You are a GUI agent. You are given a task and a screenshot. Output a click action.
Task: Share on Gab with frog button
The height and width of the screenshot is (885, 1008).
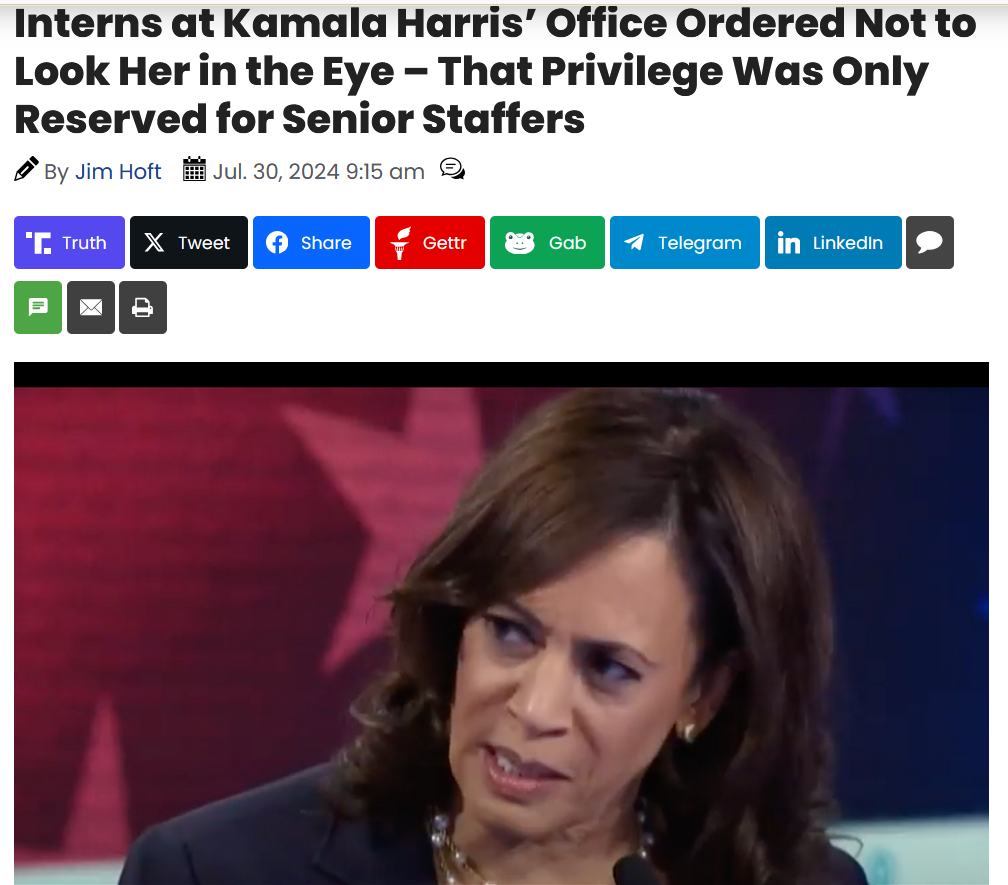pos(547,242)
